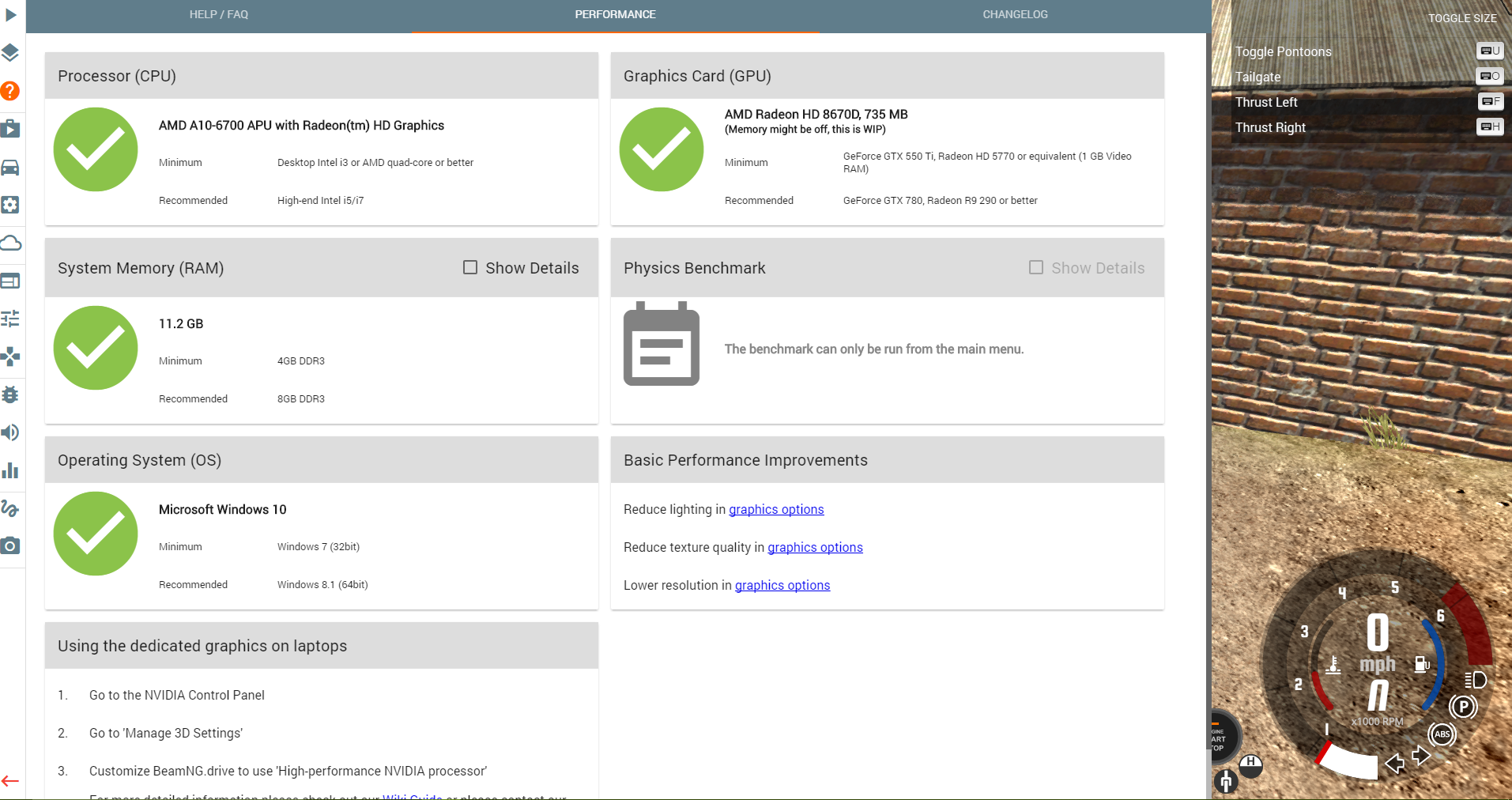Image resolution: width=1512 pixels, height=800 pixels.
Task: Click the OS green checkmark status
Action: click(96, 534)
